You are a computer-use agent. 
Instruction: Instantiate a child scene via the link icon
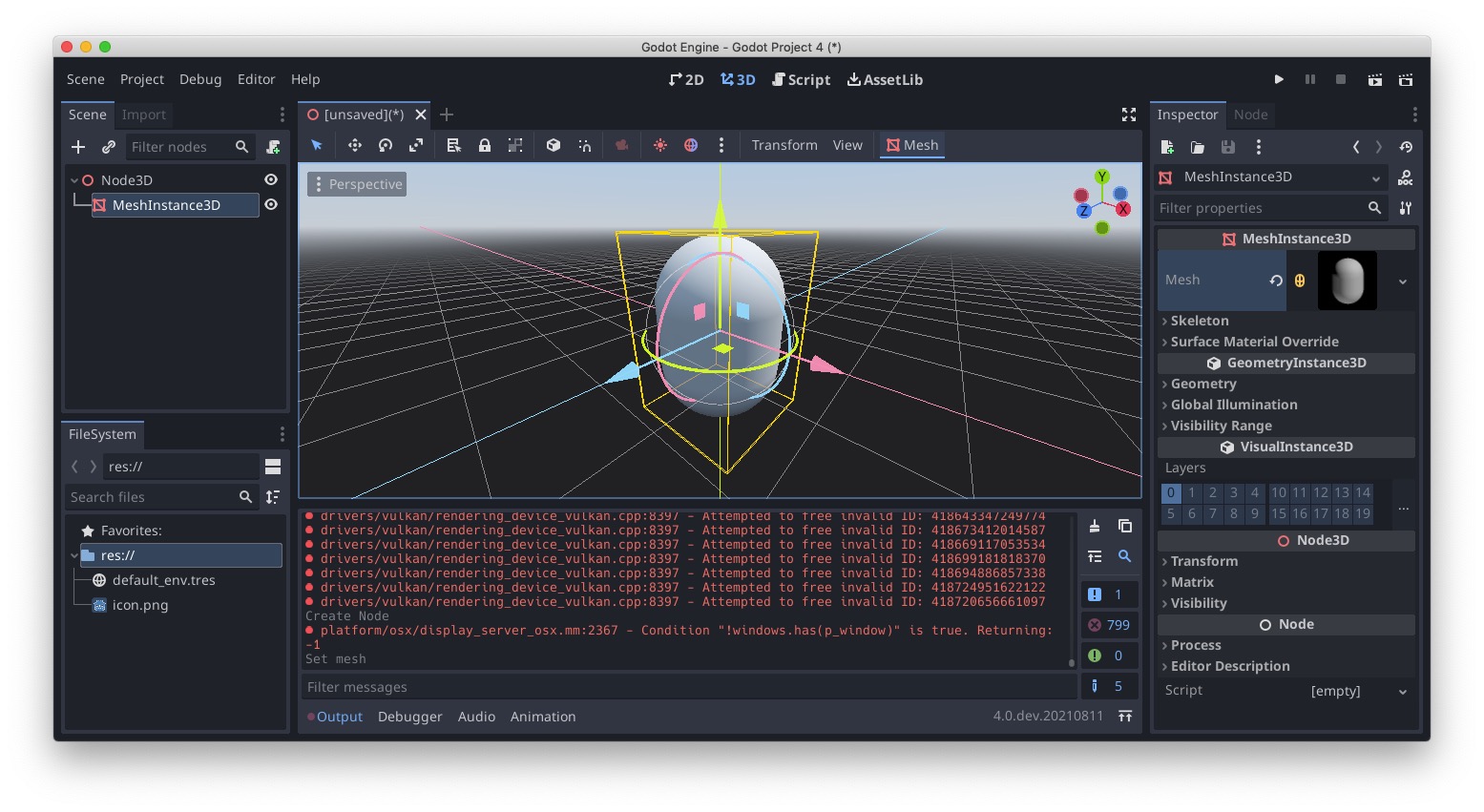coord(108,147)
